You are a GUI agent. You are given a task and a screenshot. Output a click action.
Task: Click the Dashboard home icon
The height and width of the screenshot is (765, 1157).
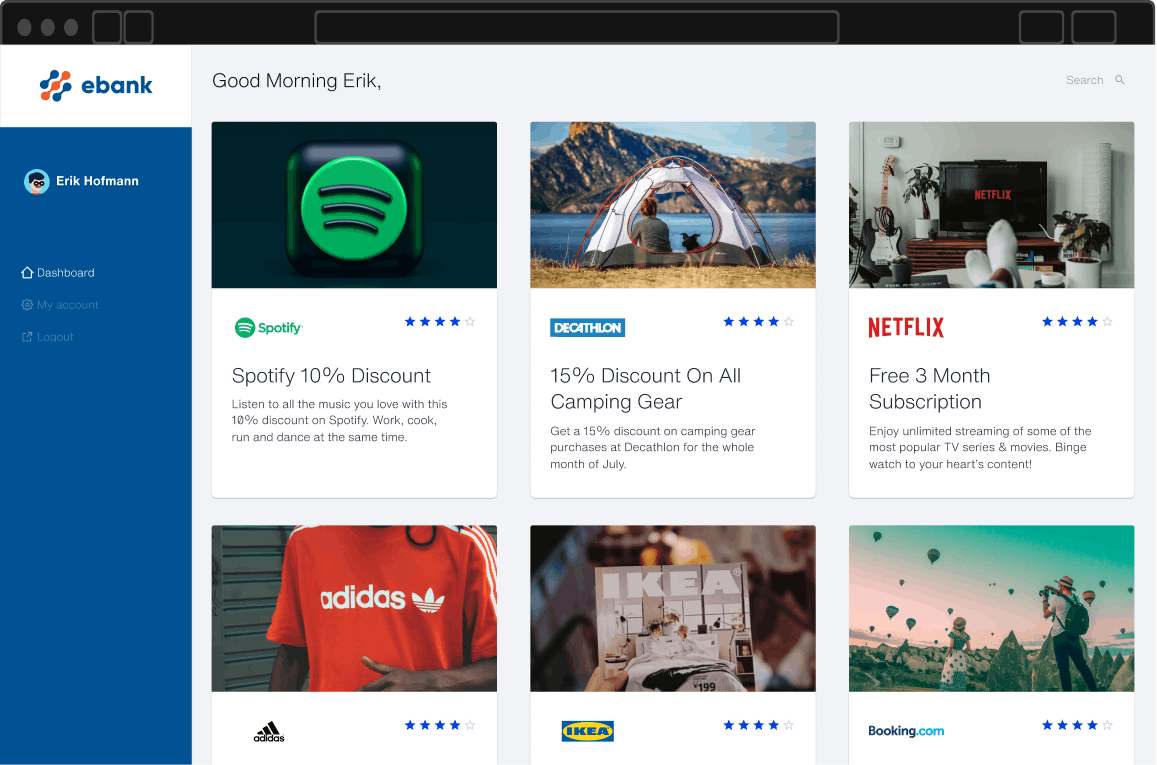click(x=27, y=273)
